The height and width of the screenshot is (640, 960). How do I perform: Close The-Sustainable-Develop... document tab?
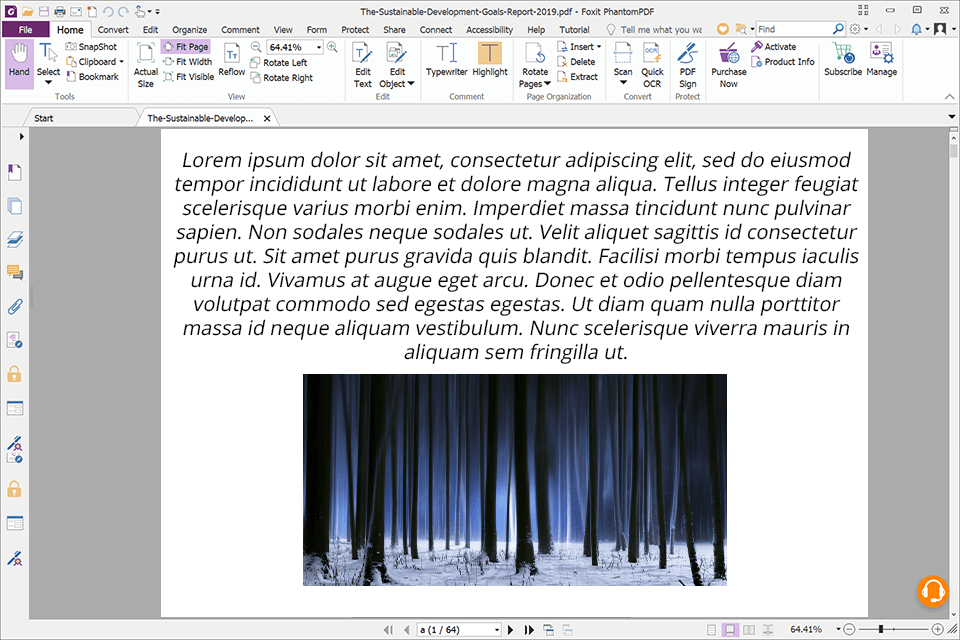click(267, 119)
